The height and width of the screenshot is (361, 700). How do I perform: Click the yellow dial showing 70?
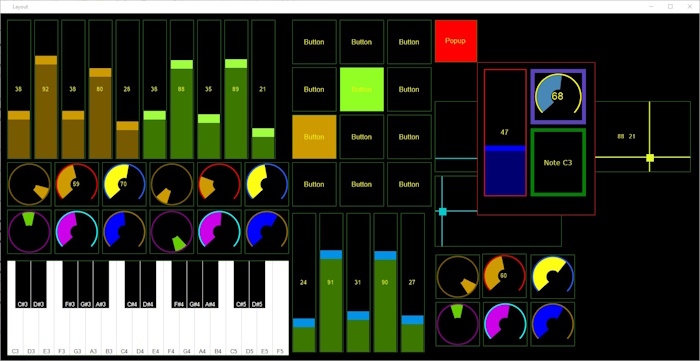pyautogui.click(x=124, y=184)
